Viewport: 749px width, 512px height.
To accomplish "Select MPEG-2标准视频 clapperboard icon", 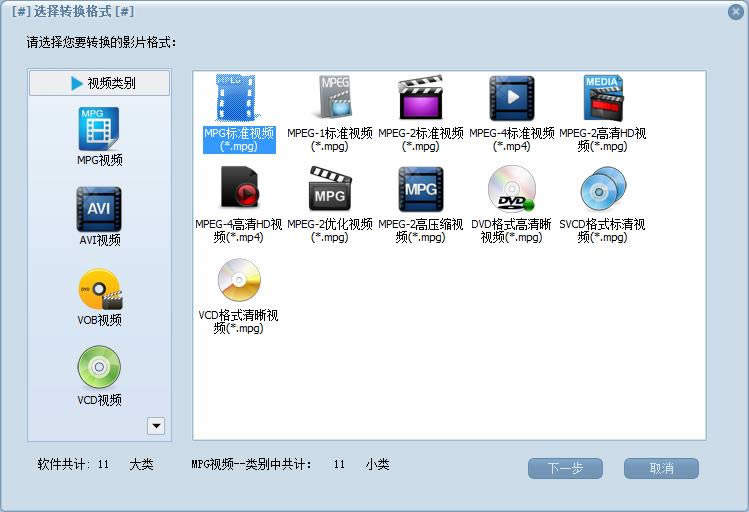I will coord(421,97).
